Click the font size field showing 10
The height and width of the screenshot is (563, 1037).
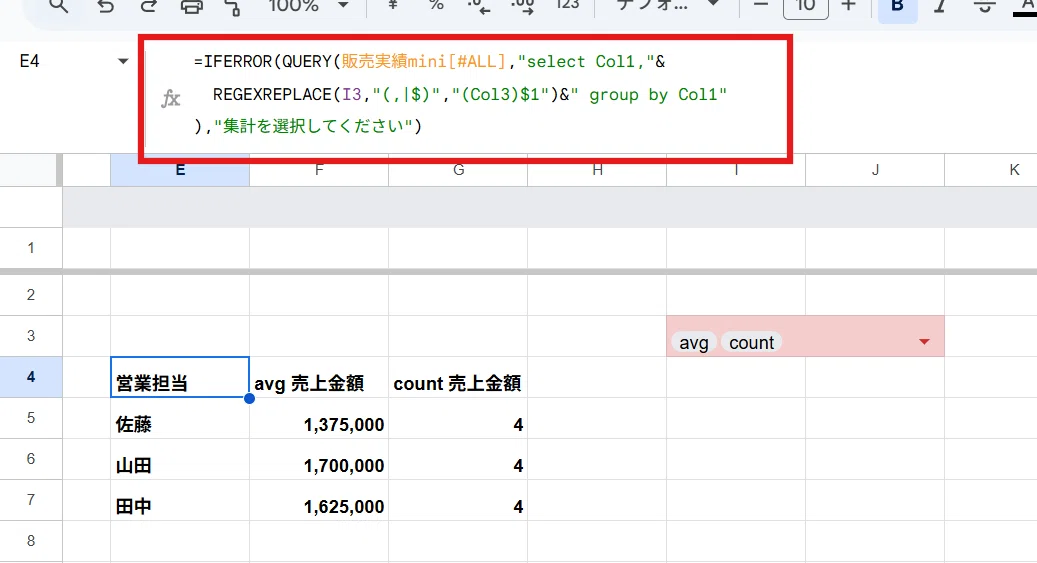click(x=806, y=8)
